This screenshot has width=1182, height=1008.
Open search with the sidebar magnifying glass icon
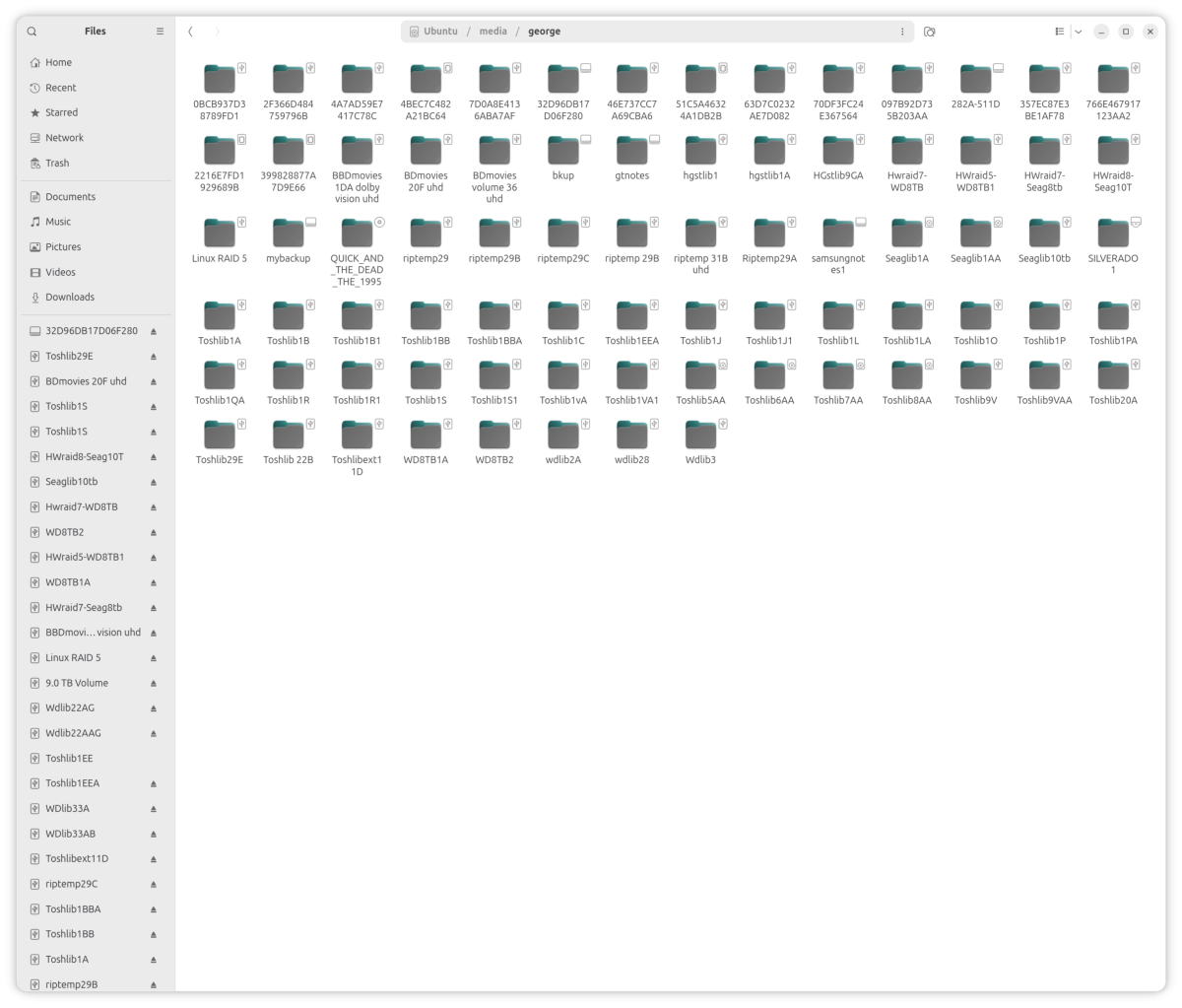[32, 31]
